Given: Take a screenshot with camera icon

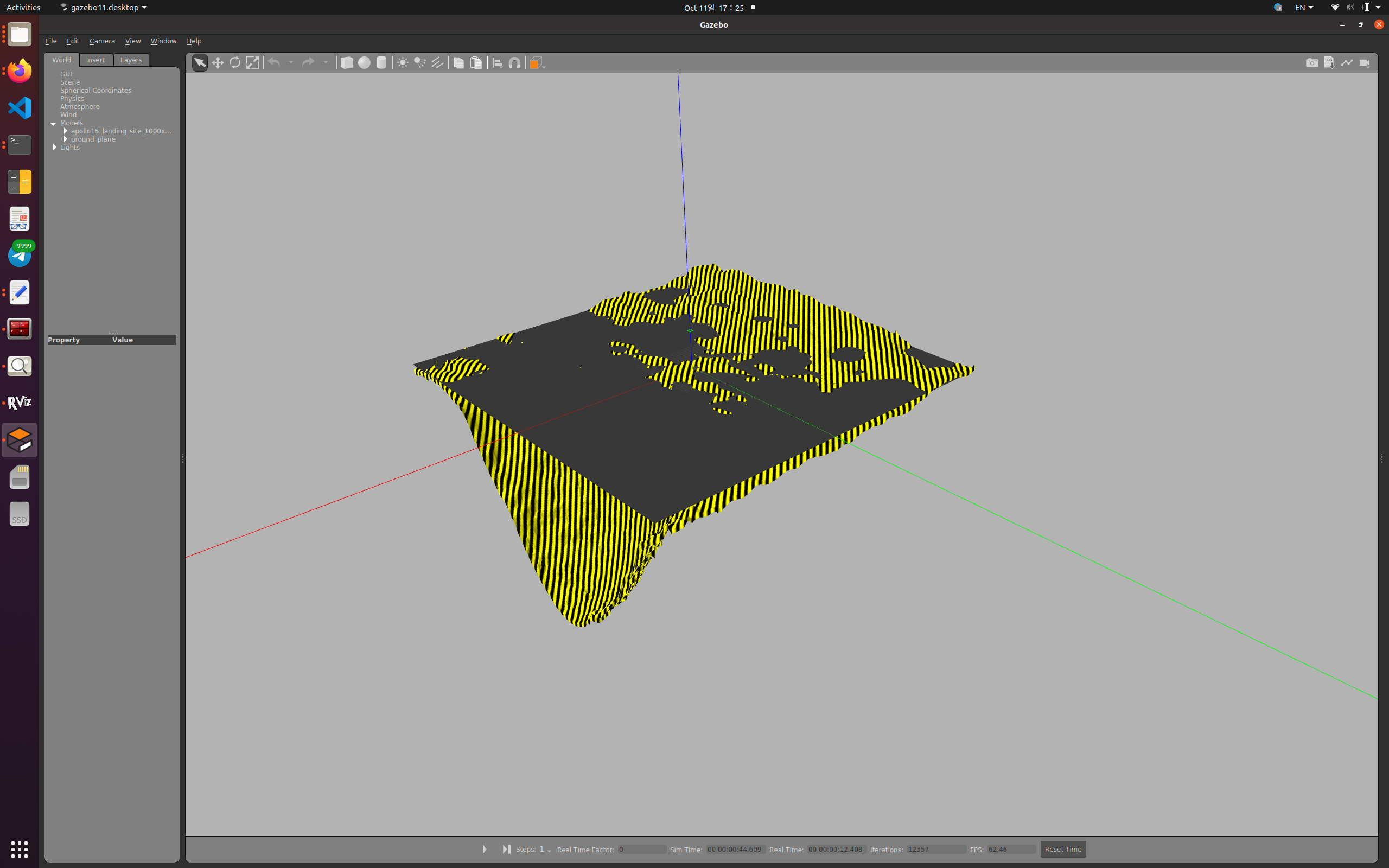Looking at the screenshot, I should coord(1312,62).
